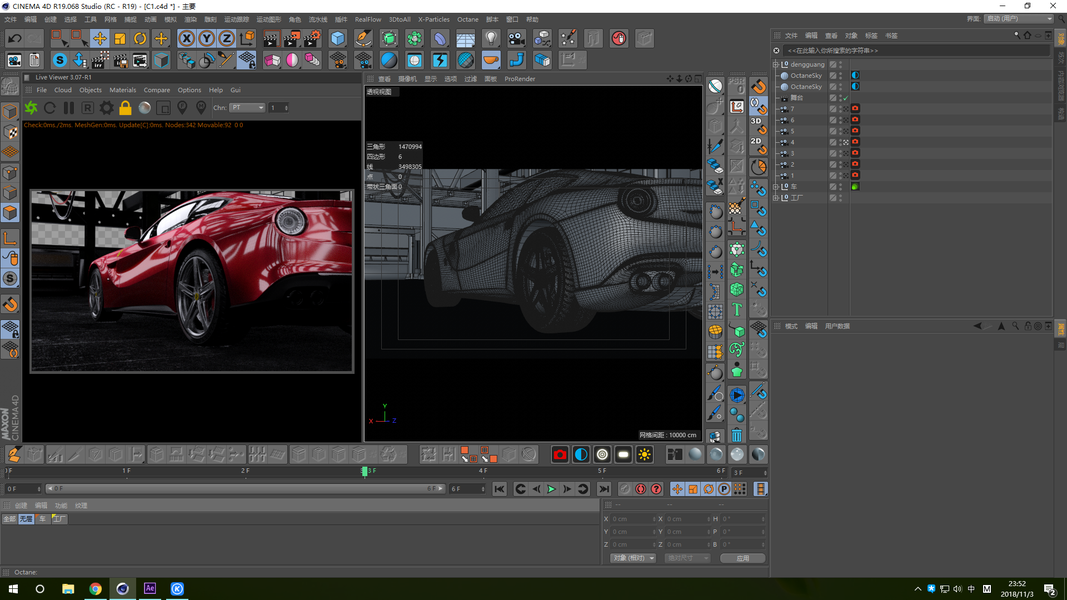
Task: Pause rendering in the Live Viewer
Action: pyautogui.click(x=69, y=108)
